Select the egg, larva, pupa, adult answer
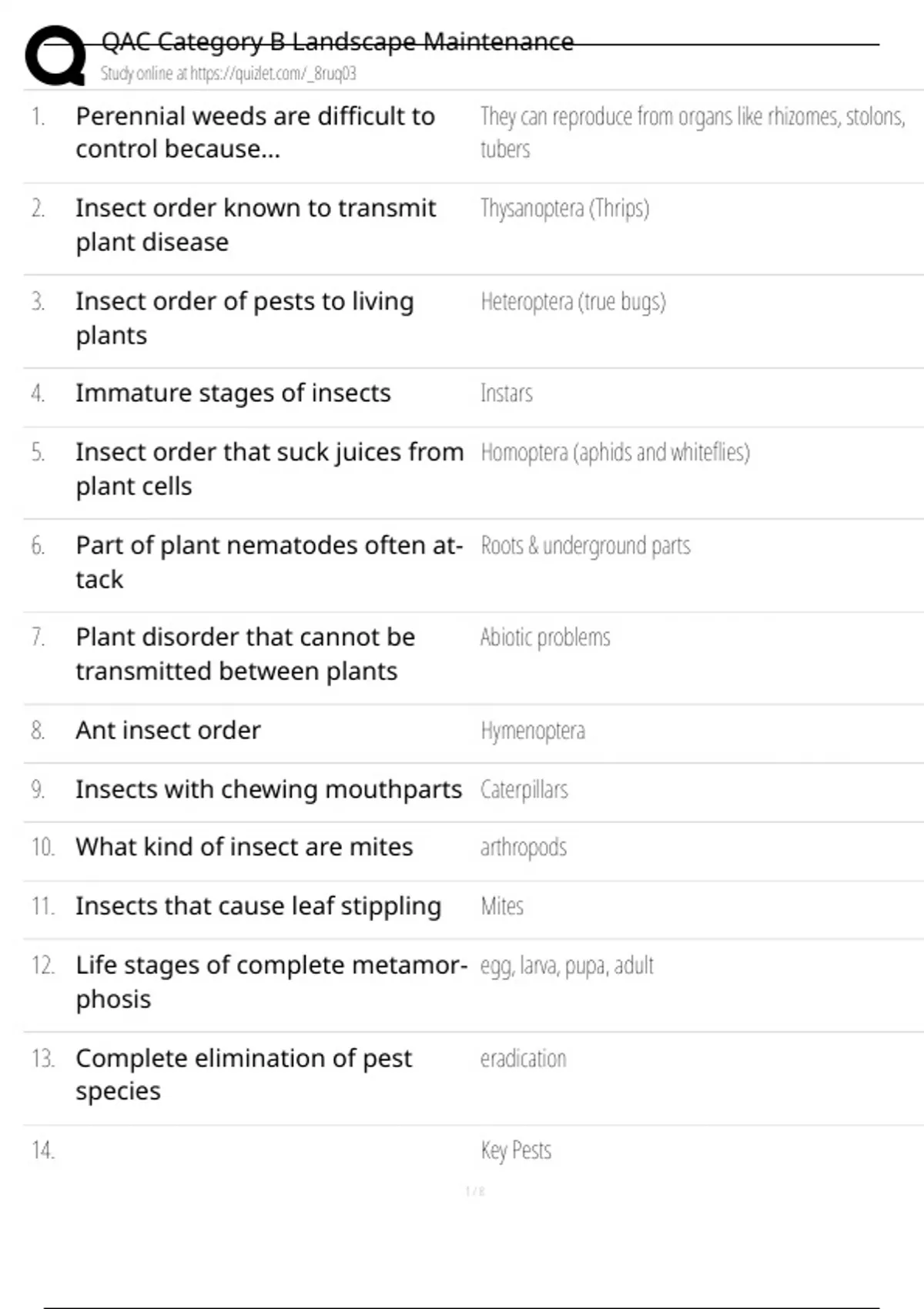 pos(566,966)
